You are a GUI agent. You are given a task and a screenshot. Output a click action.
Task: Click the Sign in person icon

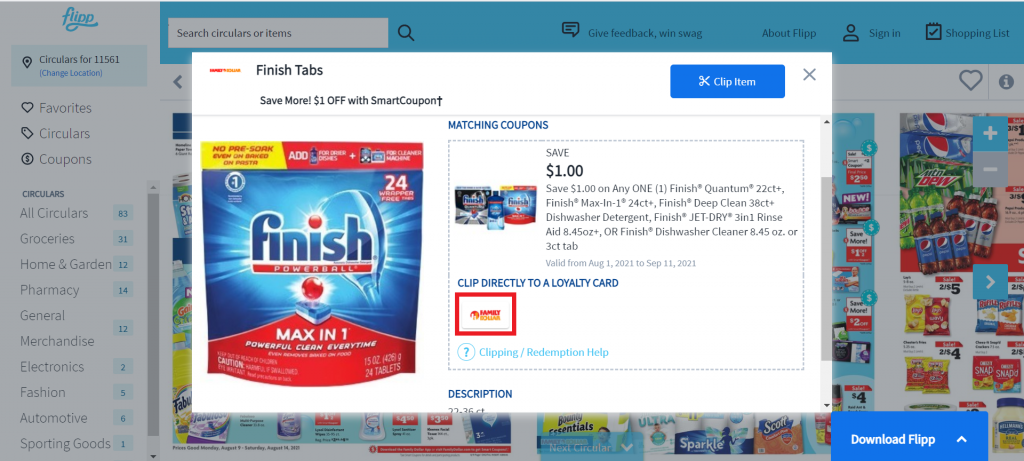click(850, 33)
